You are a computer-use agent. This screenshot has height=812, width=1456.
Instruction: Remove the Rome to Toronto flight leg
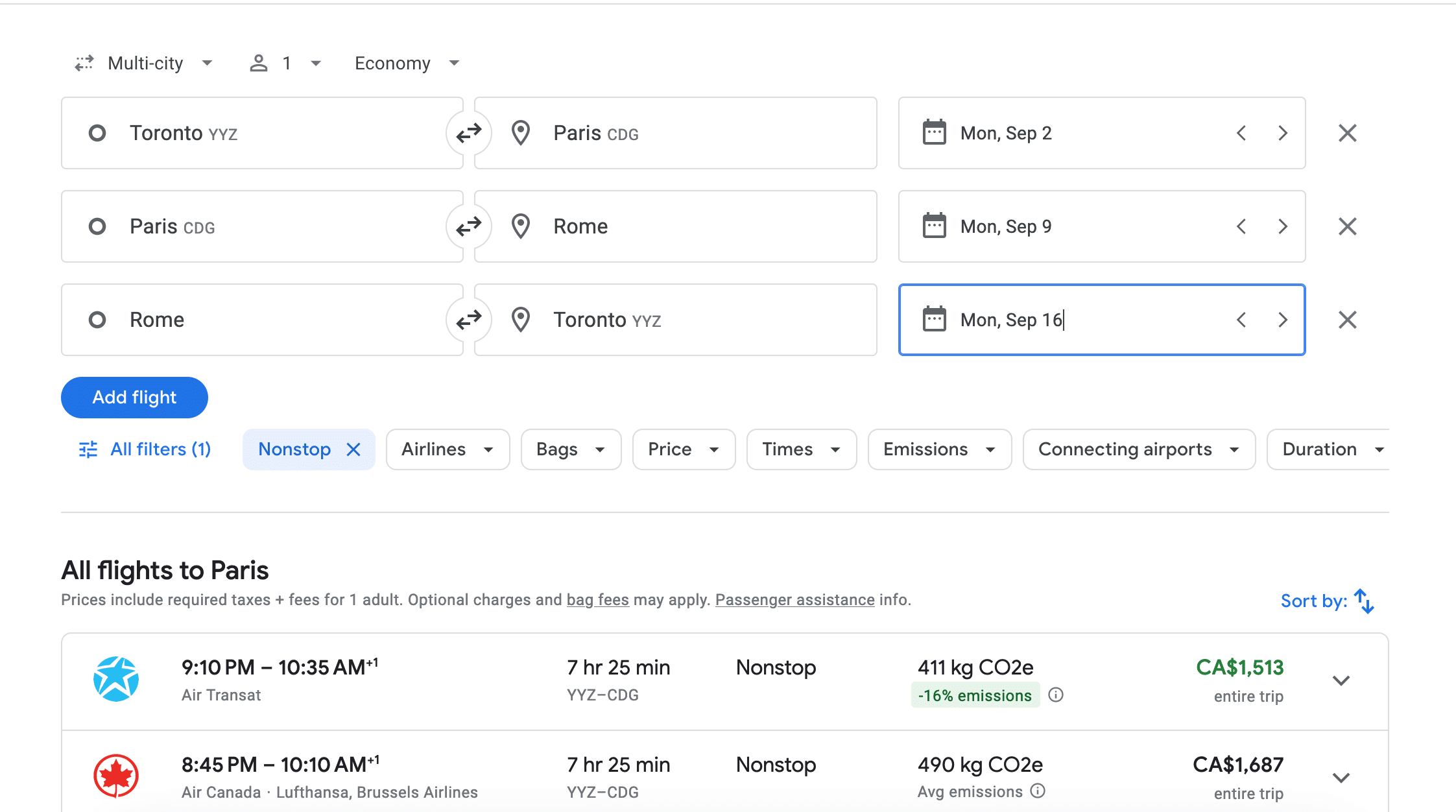pyautogui.click(x=1347, y=320)
